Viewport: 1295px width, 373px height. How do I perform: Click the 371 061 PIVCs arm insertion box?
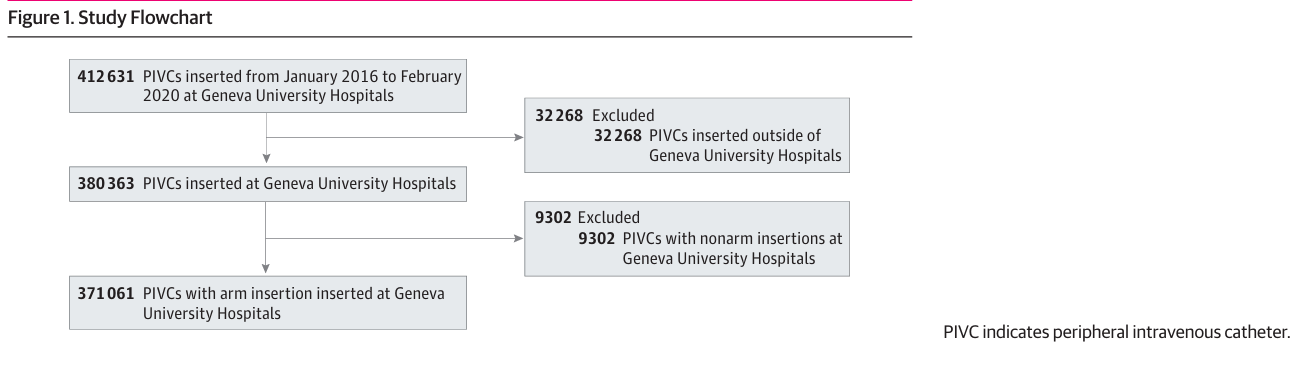pyautogui.click(x=268, y=305)
